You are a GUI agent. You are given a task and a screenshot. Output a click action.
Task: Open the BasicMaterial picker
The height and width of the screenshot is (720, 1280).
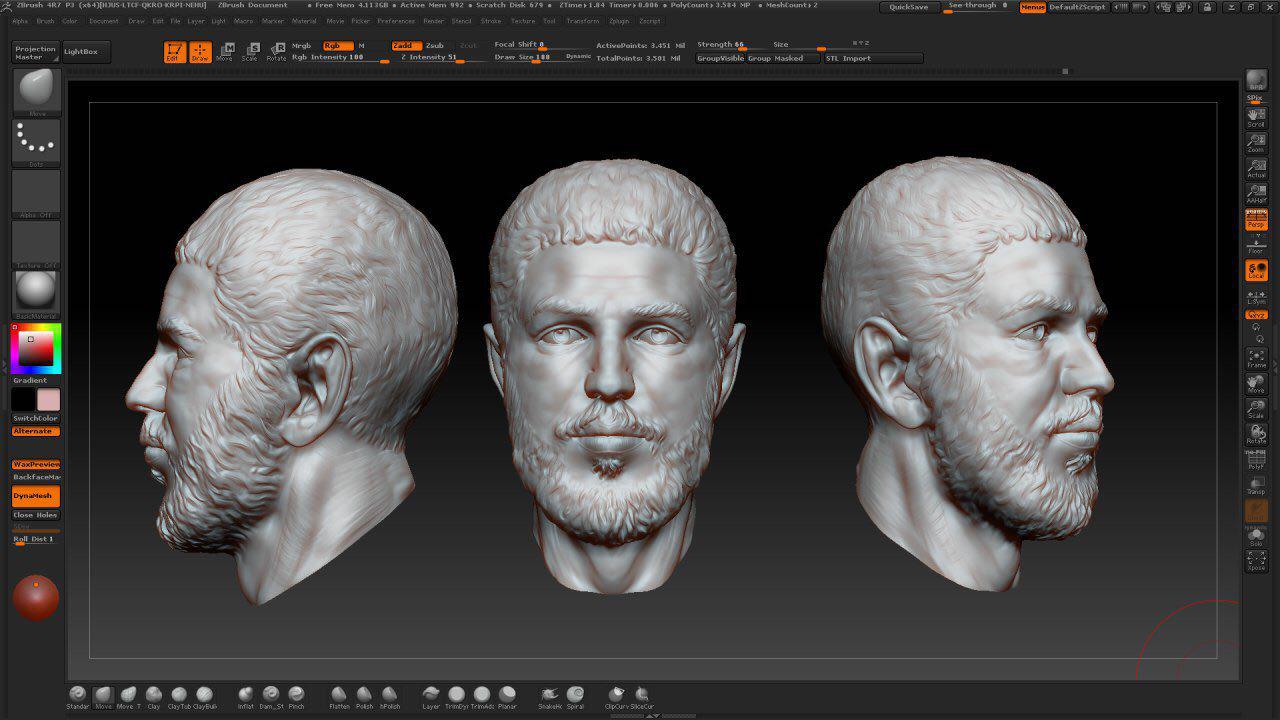(36, 296)
